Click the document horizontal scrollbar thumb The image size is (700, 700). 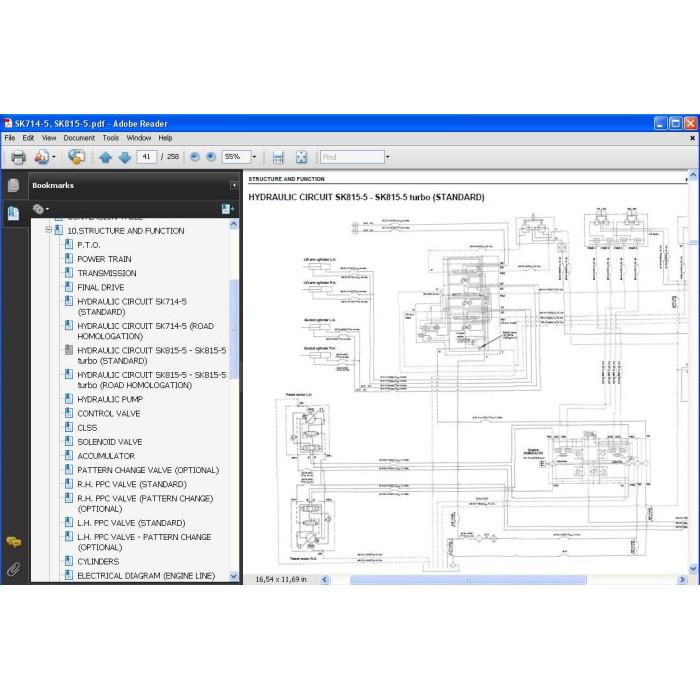(x=468, y=580)
